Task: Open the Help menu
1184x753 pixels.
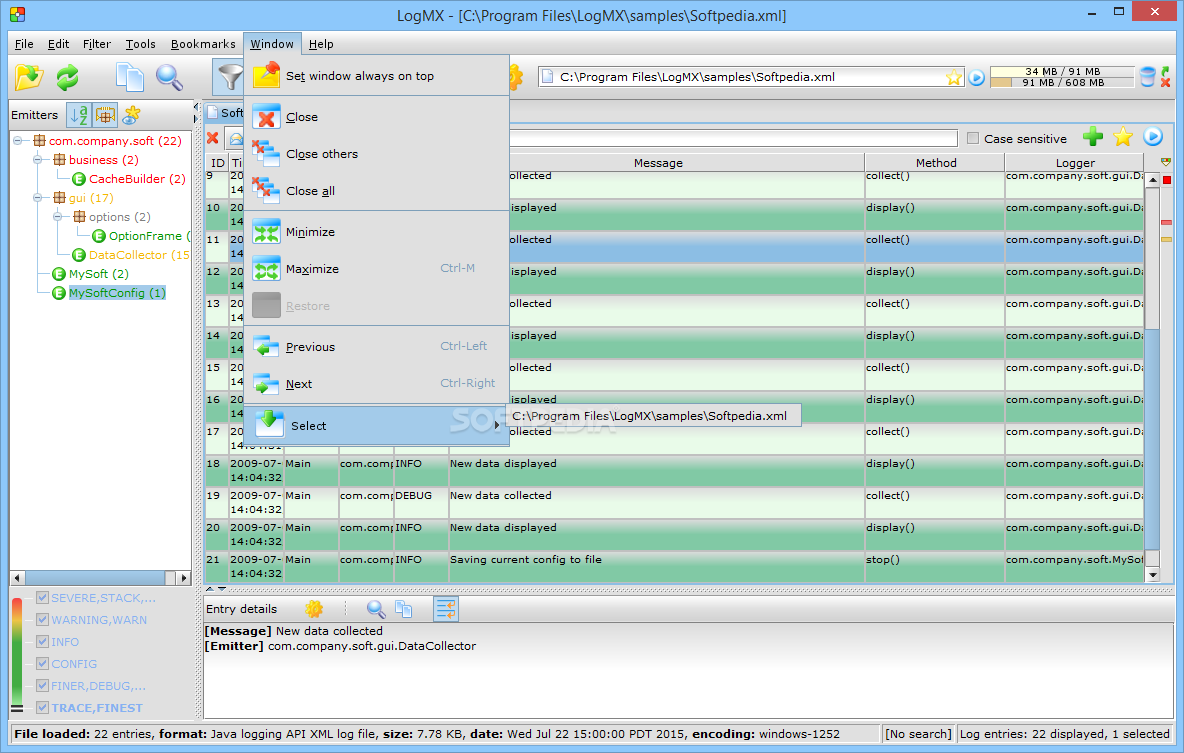Action: pyautogui.click(x=321, y=44)
